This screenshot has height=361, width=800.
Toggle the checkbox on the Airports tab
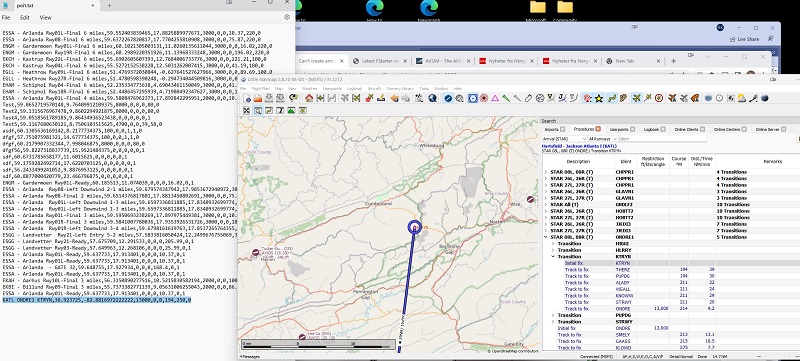tap(563, 130)
